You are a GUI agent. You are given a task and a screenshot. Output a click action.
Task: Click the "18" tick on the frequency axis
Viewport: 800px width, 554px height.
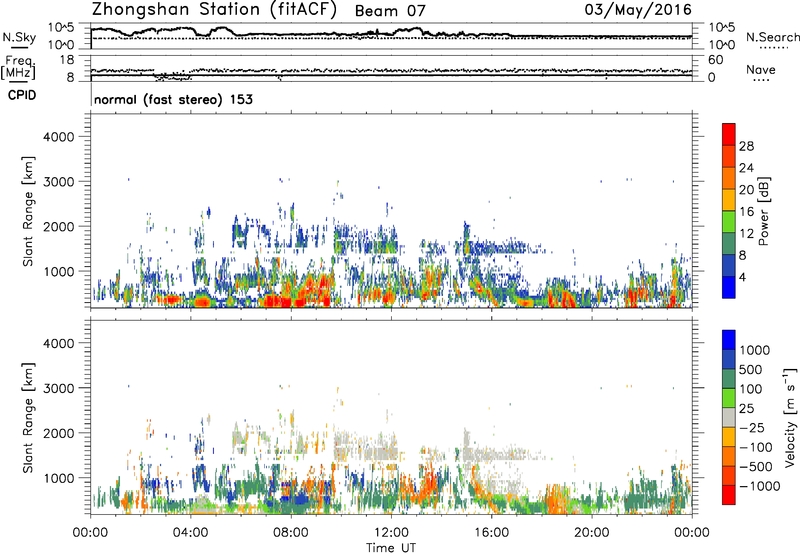66,60
